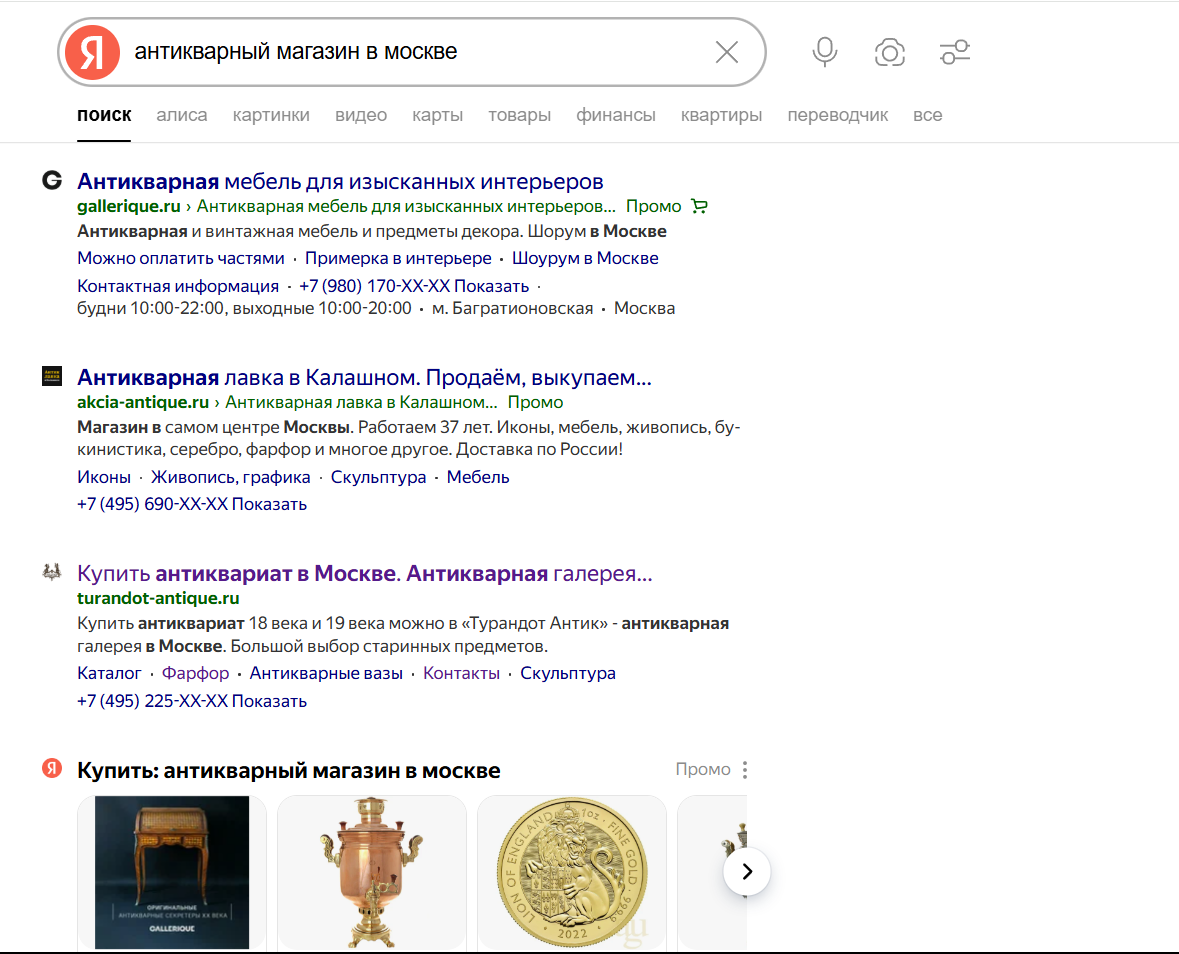
Task: Click the Промо label of the shopping block
Action: pos(703,769)
